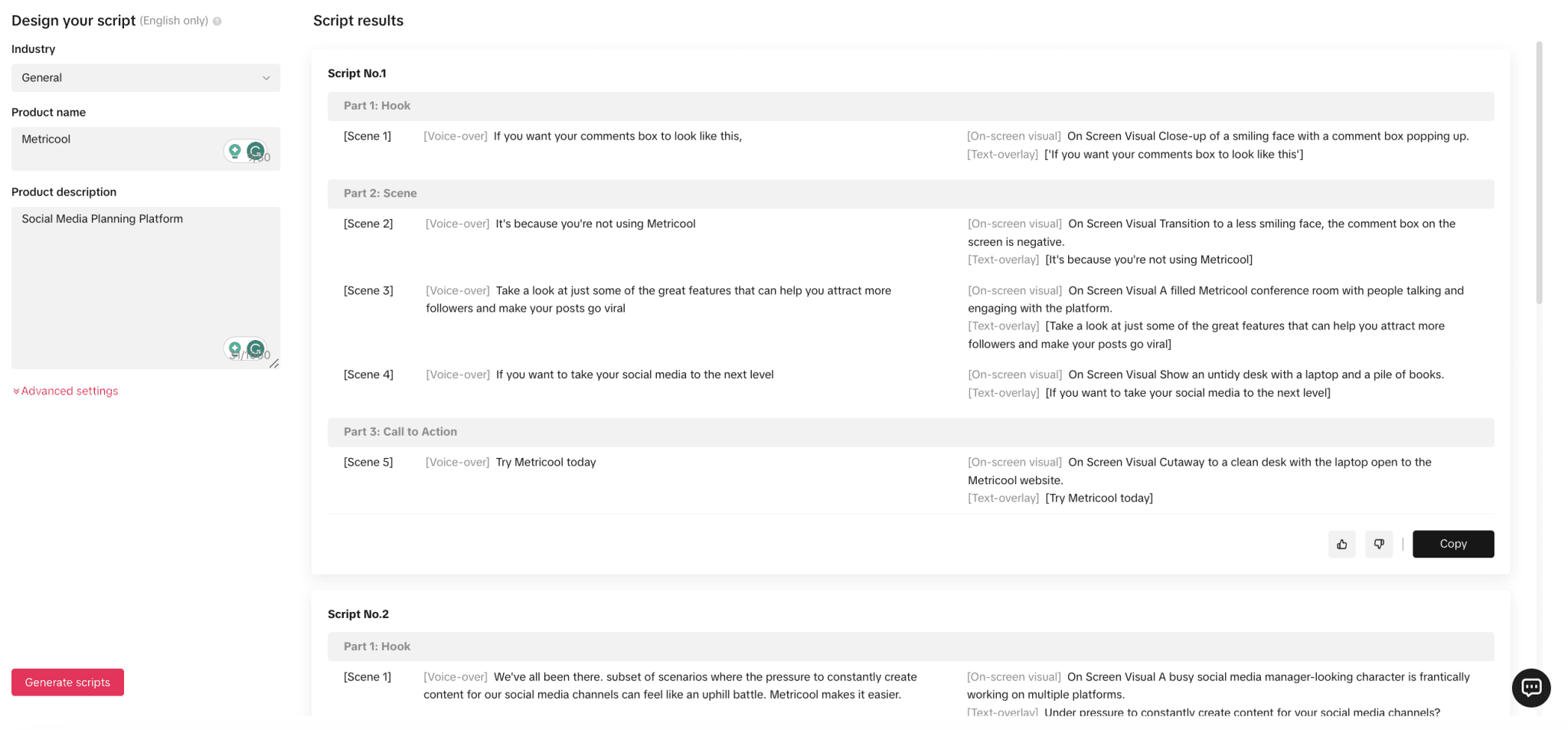Like Script No.1 with thumbs up
Image resolution: width=1568 pixels, height=730 pixels.
coord(1341,544)
